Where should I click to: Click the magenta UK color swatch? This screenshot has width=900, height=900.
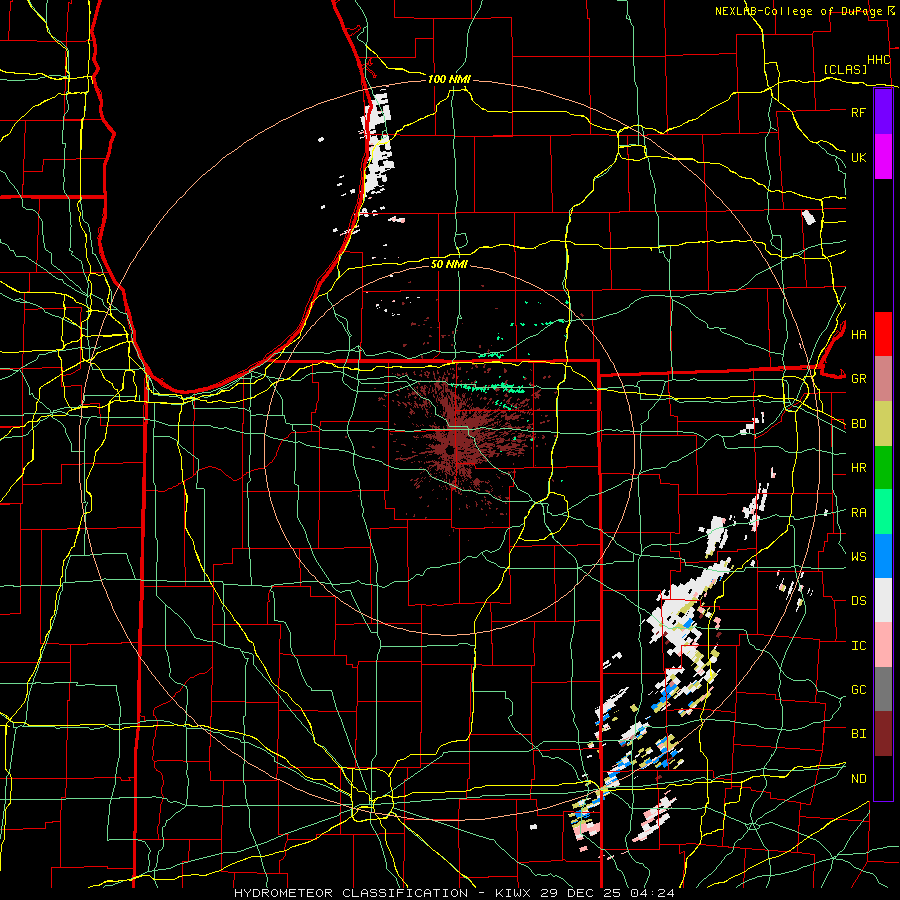pyautogui.click(x=883, y=157)
